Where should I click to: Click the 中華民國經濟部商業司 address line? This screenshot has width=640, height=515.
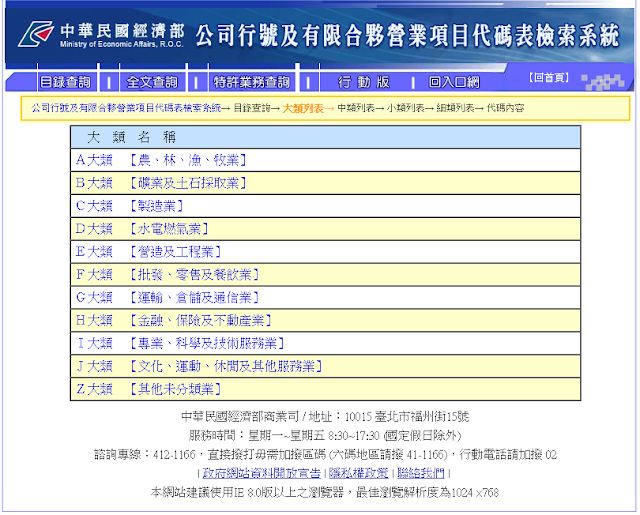pos(325,417)
